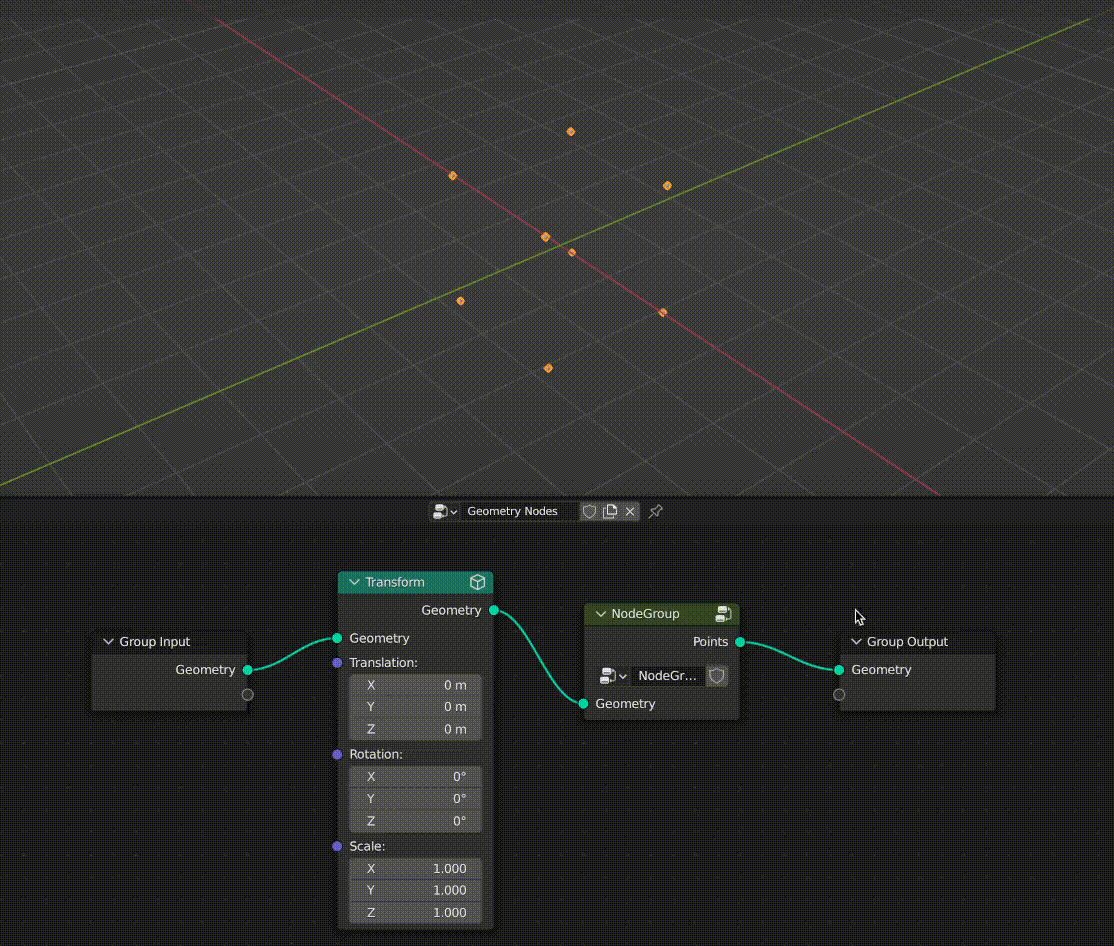
Task: Collapse the Transform node
Action: tap(354, 582)
